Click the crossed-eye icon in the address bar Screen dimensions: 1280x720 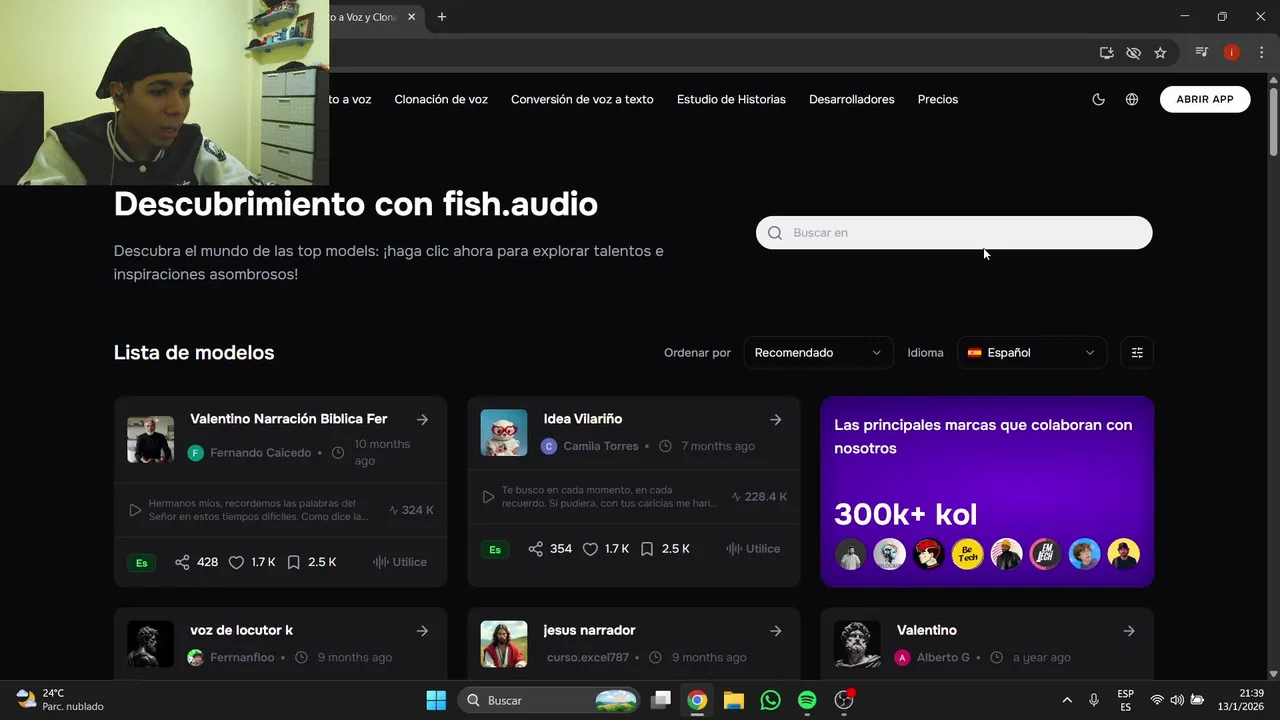tap(1133, 53)
